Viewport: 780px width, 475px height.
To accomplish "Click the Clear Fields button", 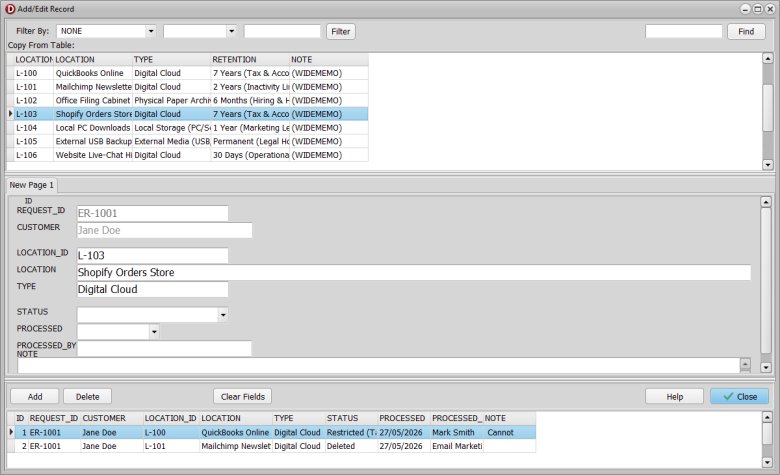I will coord(243,396).
